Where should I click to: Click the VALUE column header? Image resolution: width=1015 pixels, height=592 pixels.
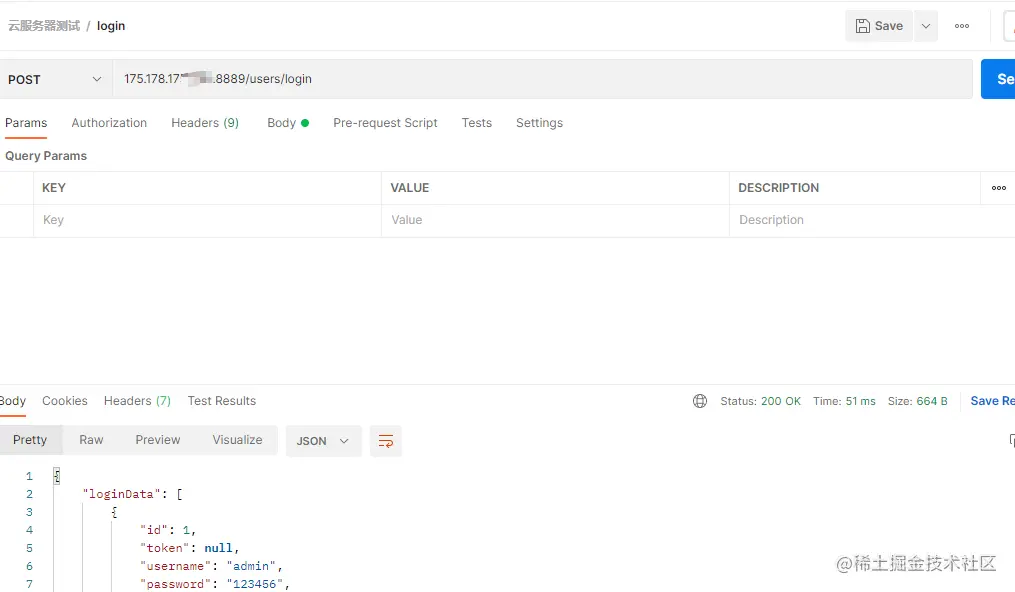tap(410, 188)
